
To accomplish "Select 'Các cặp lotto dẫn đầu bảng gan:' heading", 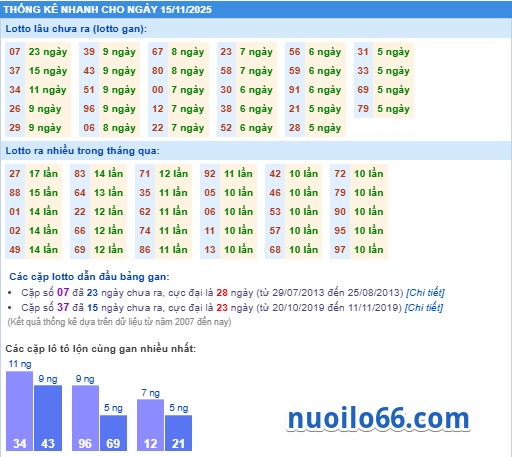I will (89, 277).
